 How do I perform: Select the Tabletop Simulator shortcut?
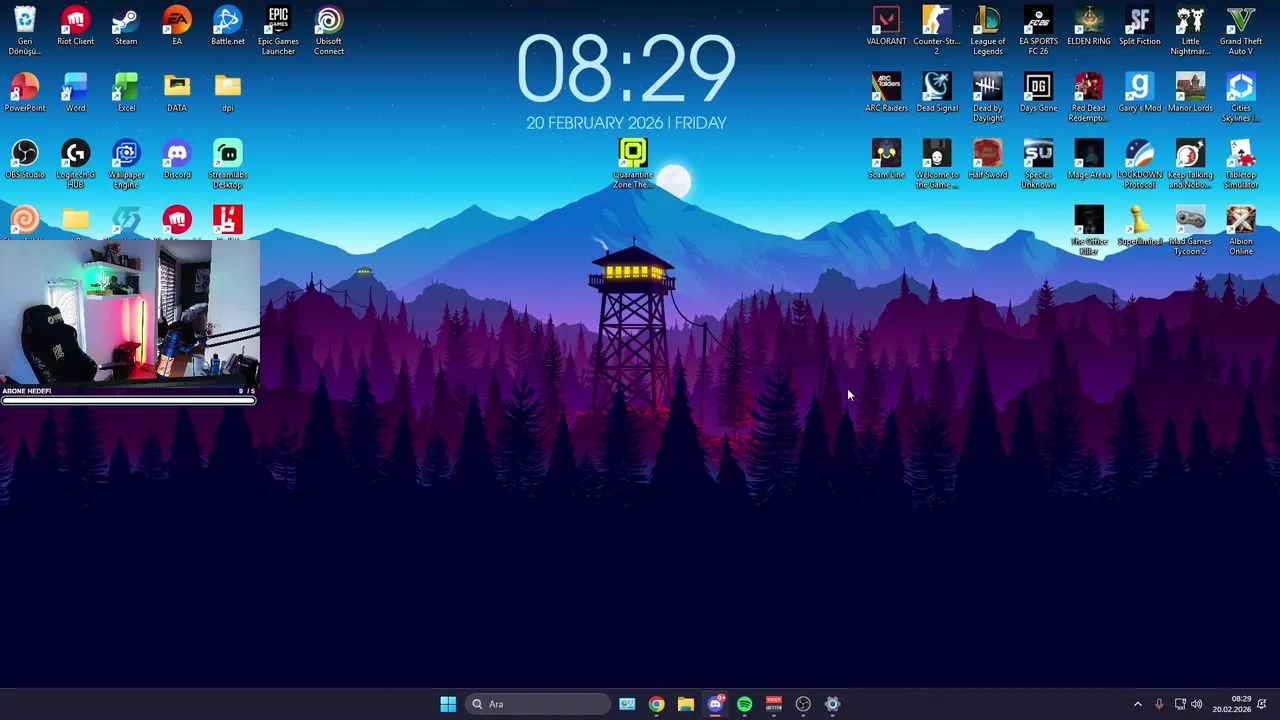[1241, 164]
